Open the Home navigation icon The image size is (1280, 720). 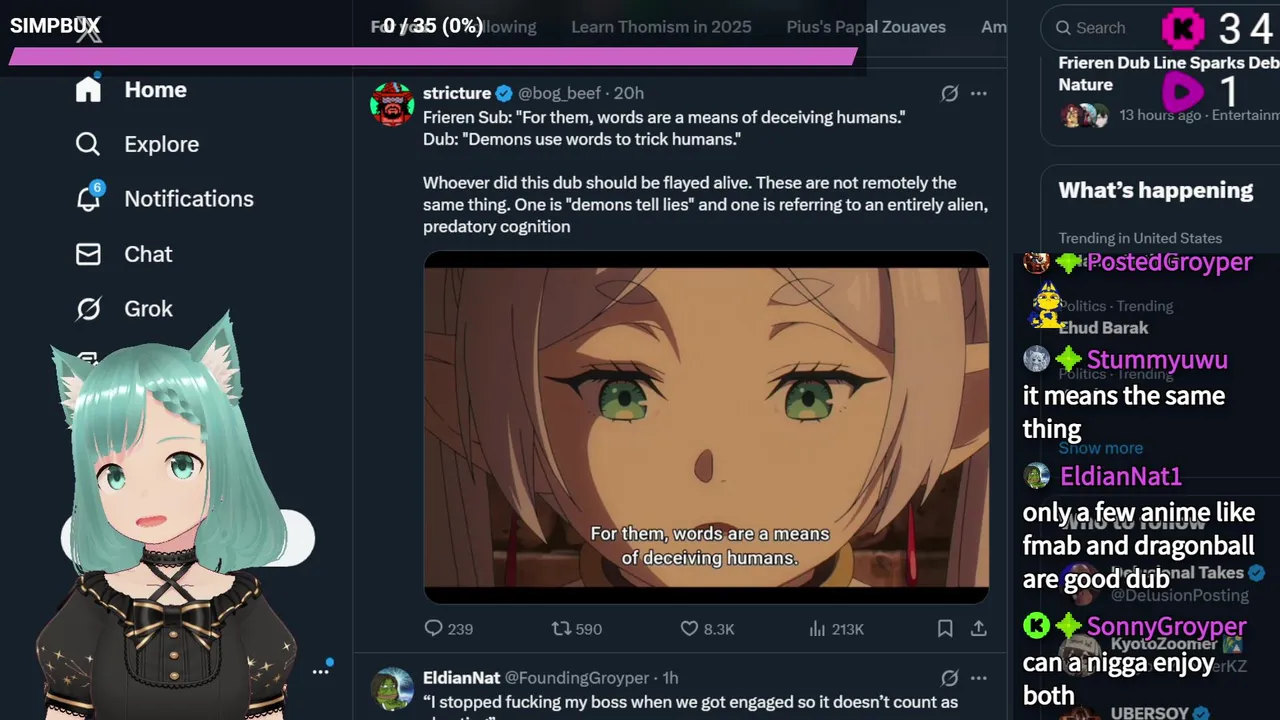[88, 89]
